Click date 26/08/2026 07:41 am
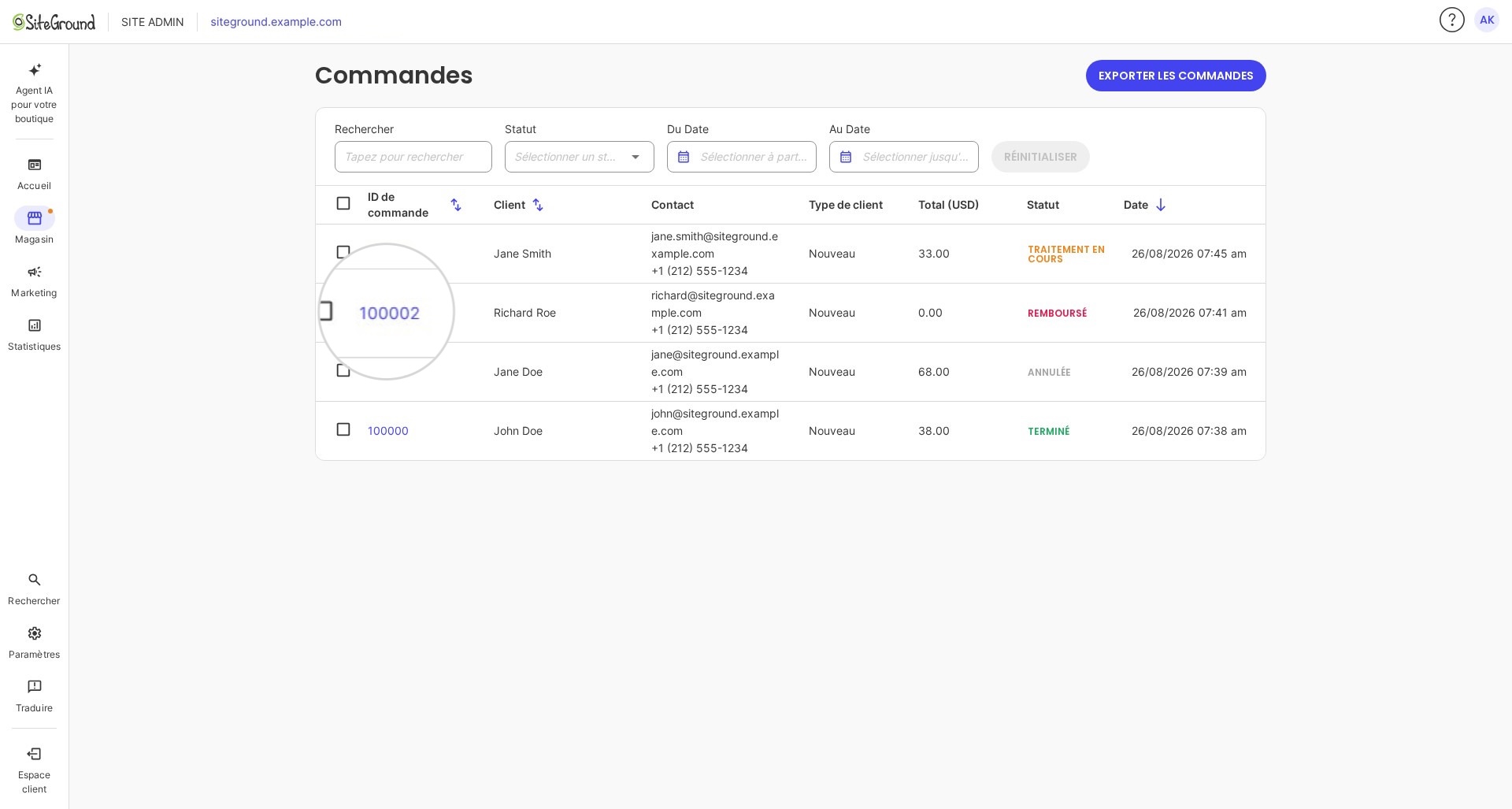Viewport: 1512px width, 809px height. pyautogui.click(x=1190, y=313)
